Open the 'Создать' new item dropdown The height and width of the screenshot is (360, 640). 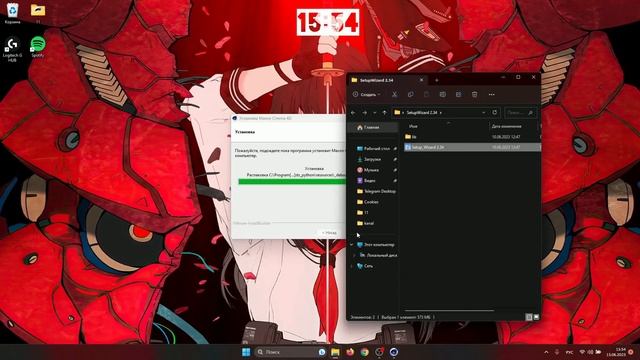[x=367, y=94]
